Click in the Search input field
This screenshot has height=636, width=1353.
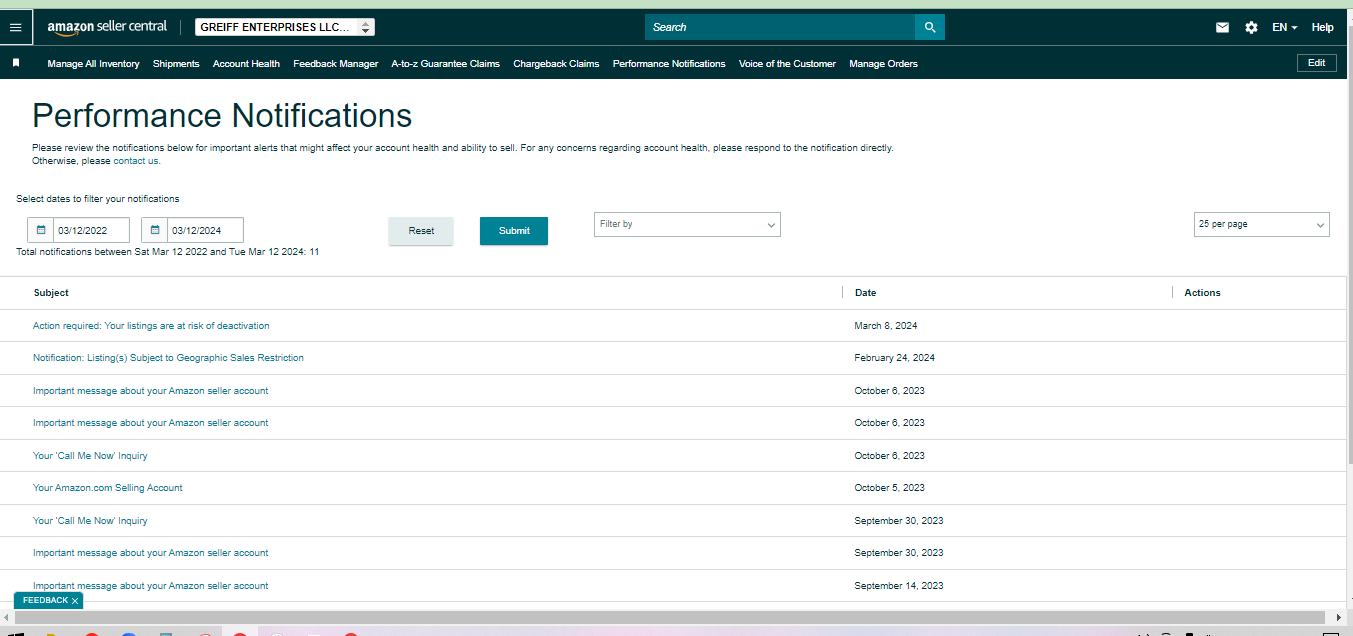point(780,27)
